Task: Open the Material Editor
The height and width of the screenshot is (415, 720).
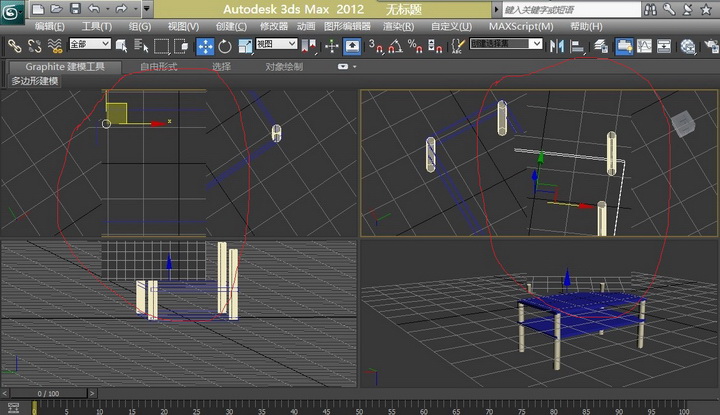Action: click(688, 46)
